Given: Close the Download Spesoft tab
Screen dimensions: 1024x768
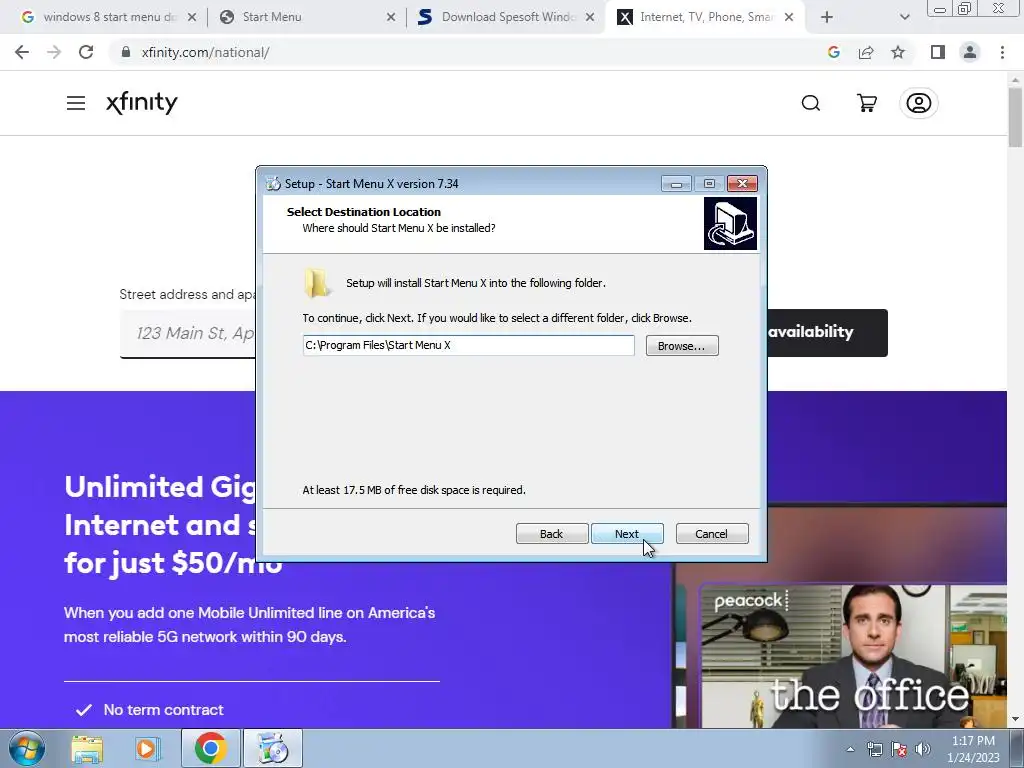Looking at the screenshot, I should pyautogui.click(x=590, y=17).
